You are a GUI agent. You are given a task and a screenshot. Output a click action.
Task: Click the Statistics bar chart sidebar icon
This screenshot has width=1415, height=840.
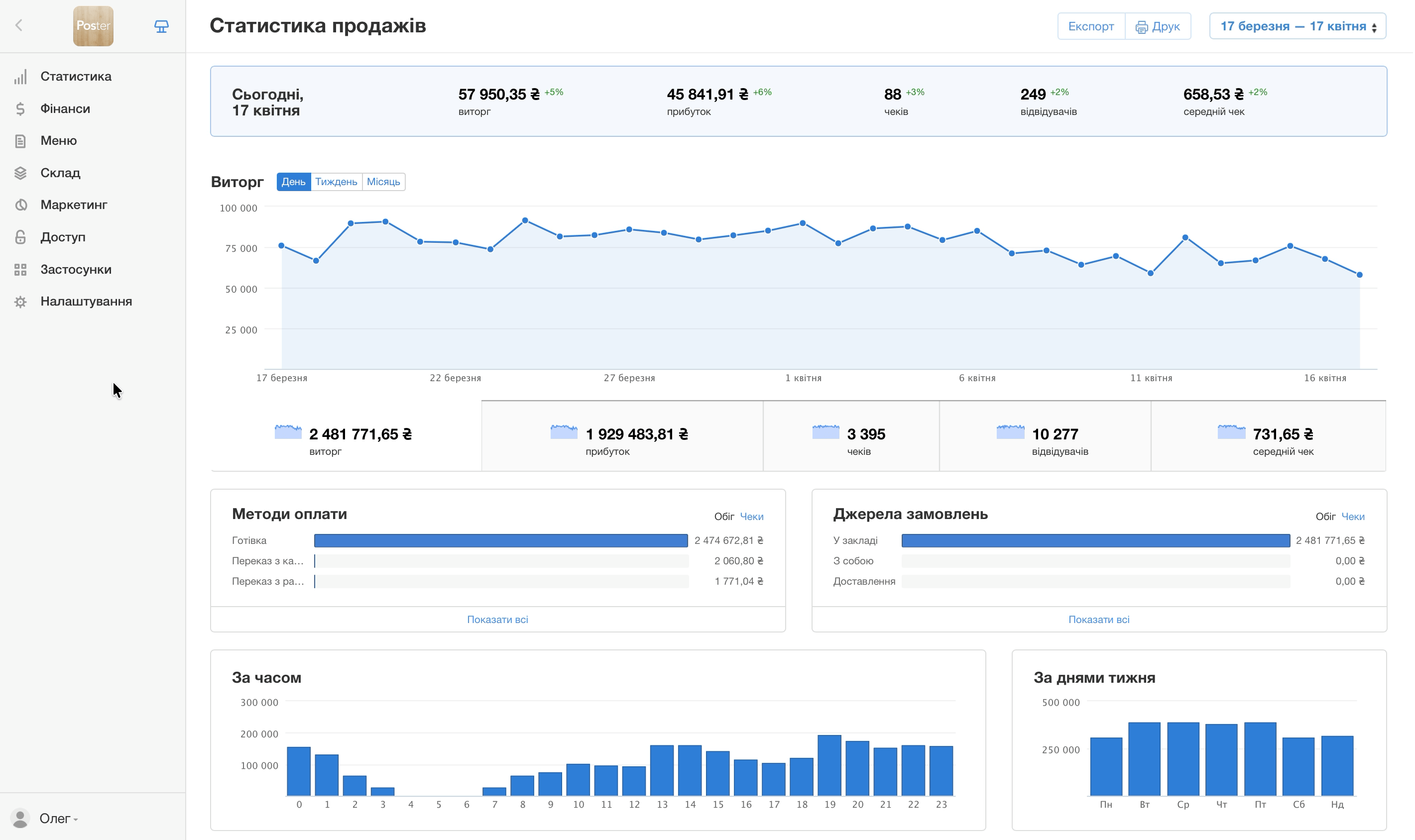(x=20, y=77)
